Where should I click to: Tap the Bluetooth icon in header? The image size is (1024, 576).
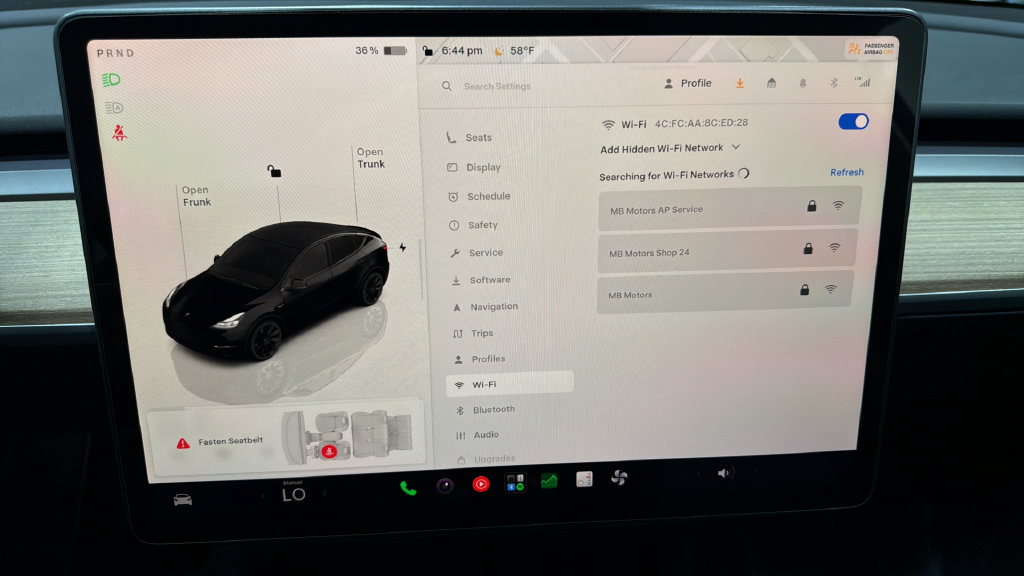[x=834, y=82]
